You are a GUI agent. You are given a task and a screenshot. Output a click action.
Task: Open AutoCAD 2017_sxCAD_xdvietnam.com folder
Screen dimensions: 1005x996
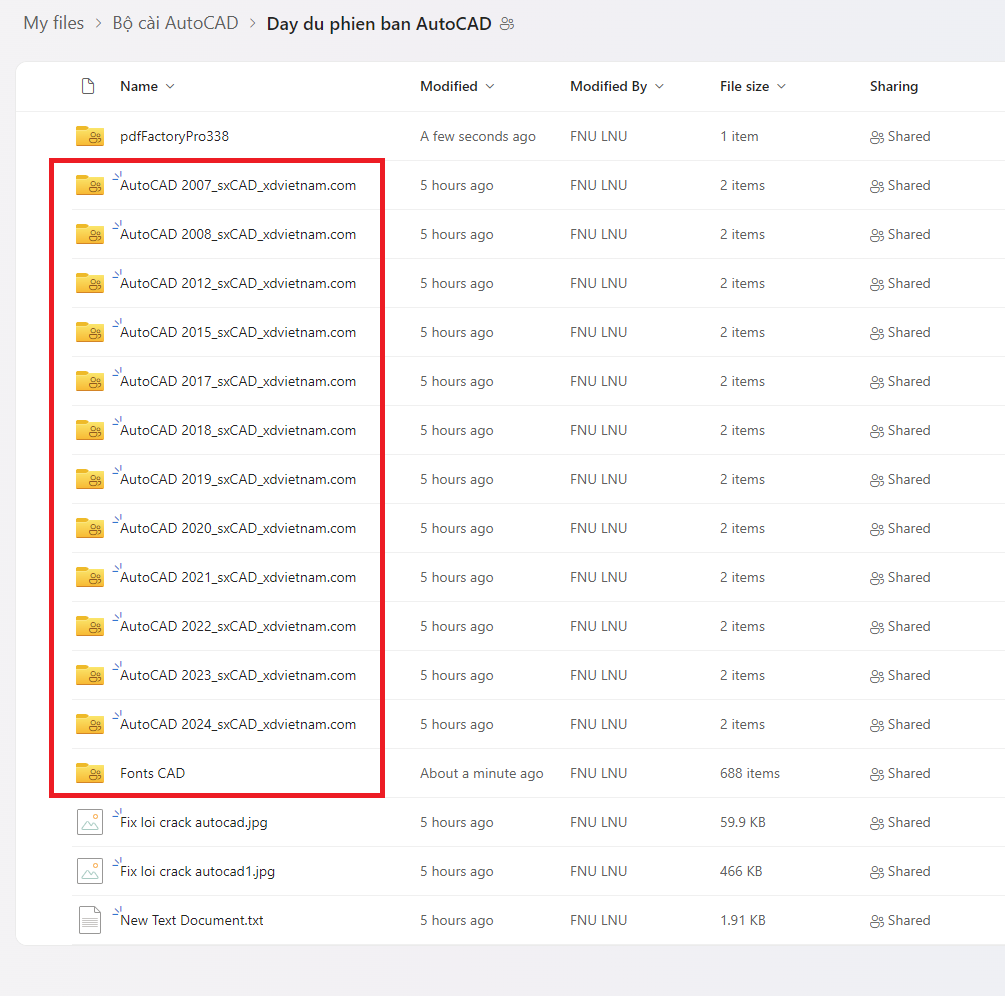click(x=238, y=381)
